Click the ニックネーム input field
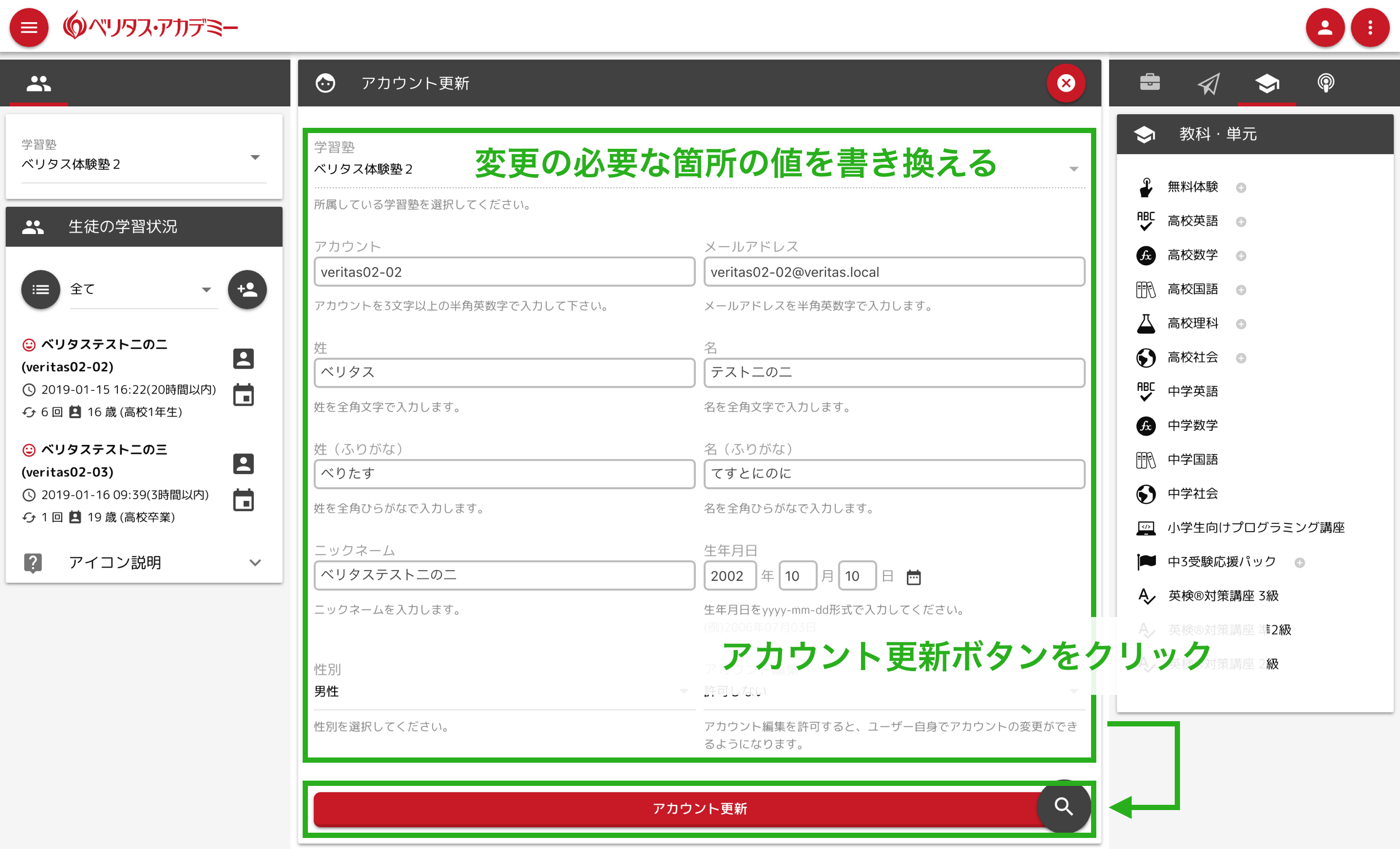The width and height of the screenshot is (1400, 849). coord(504,575)
